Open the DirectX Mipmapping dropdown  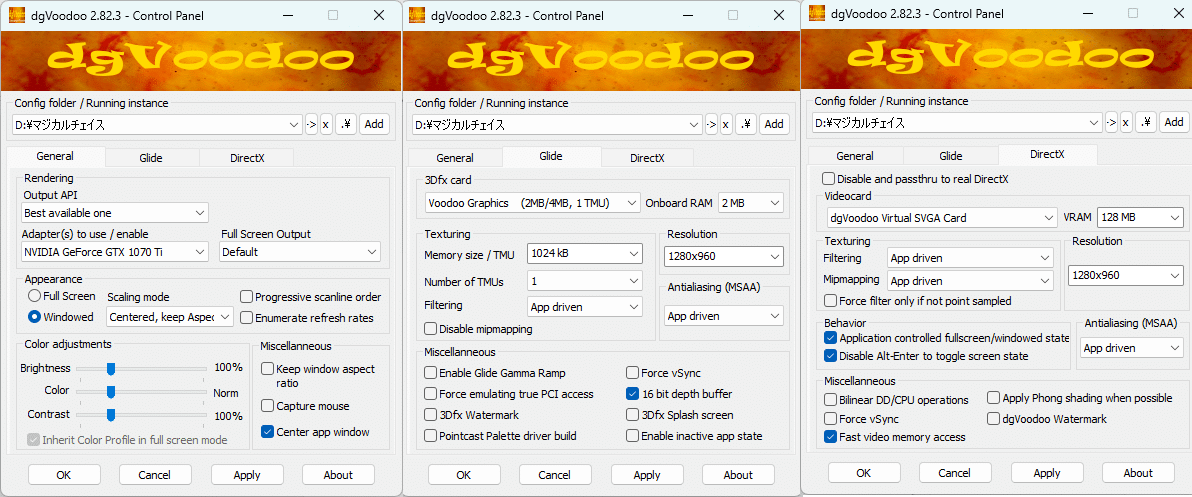click(971, 280)
